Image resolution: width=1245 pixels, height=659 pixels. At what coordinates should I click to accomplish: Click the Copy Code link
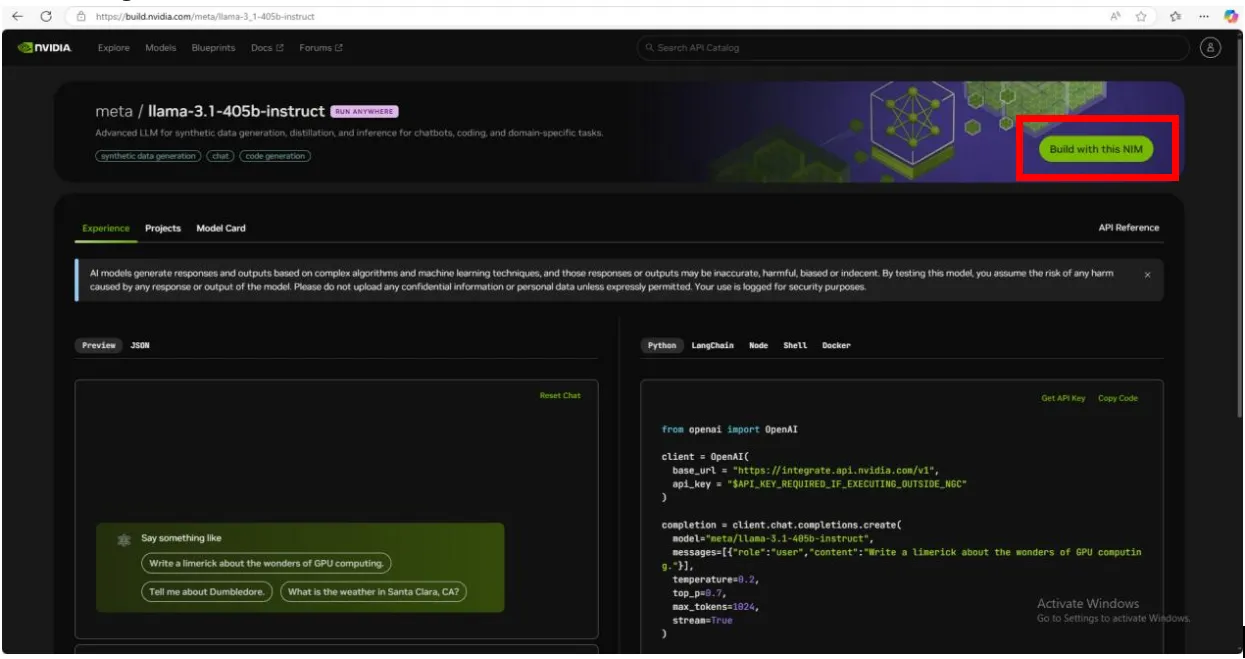tap(1118, 398)
